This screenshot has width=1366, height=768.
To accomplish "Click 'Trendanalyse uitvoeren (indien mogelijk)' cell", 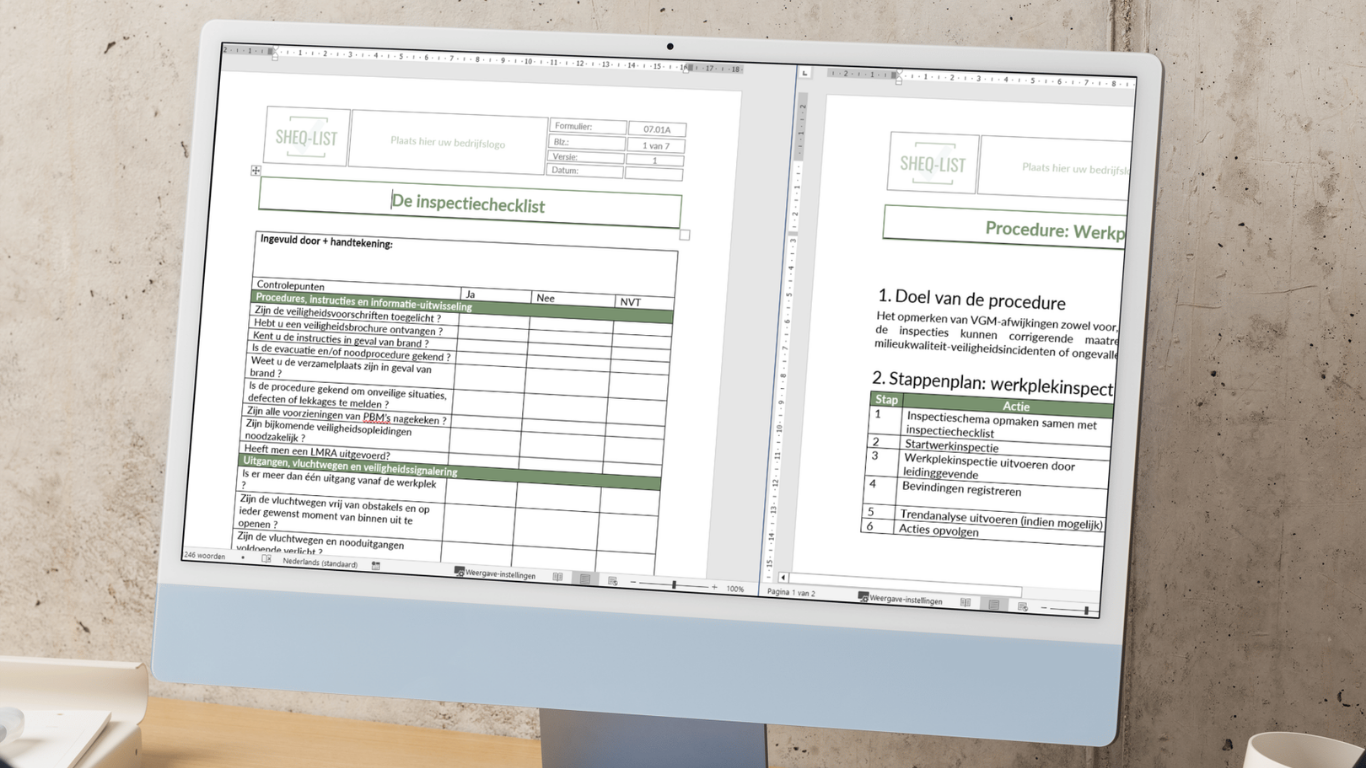I will 1000,518.
